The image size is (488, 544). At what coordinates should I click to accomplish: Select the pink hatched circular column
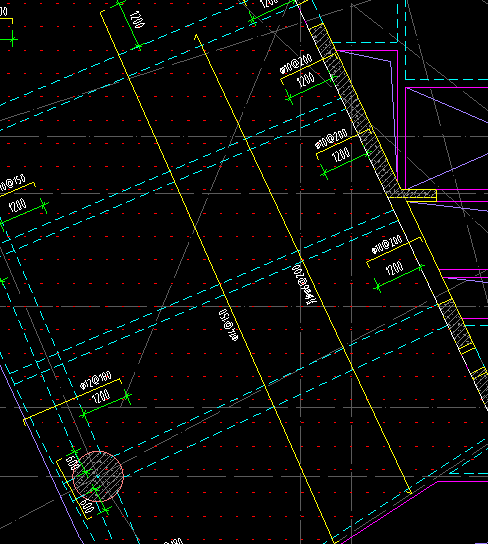point(98,476)
